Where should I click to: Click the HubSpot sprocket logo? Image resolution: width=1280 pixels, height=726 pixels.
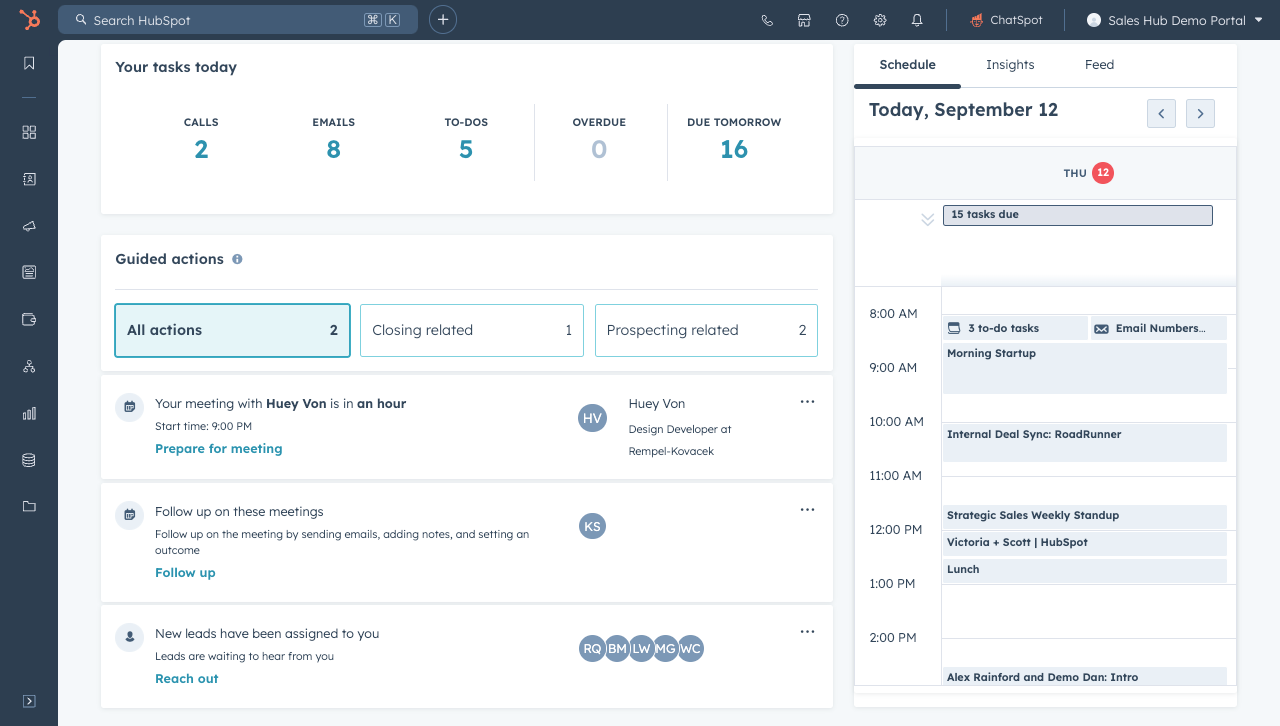coord(29,19)
